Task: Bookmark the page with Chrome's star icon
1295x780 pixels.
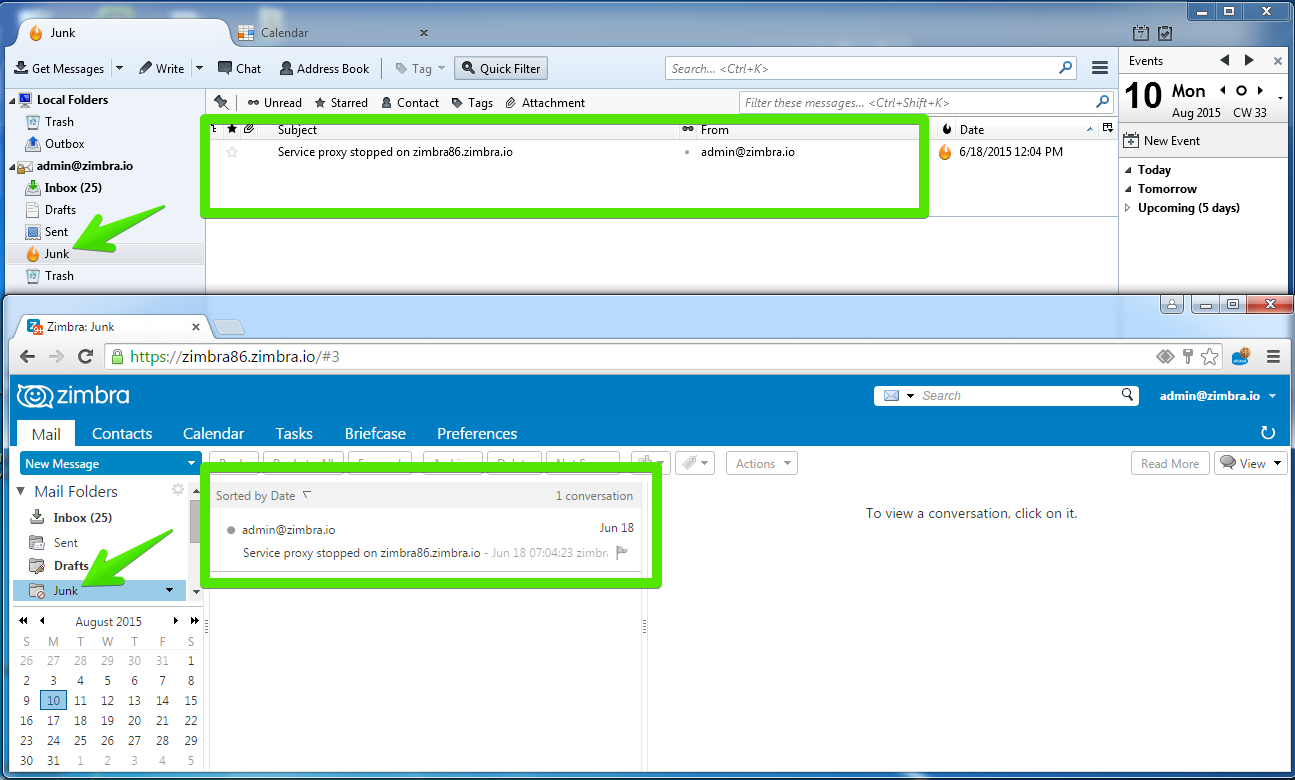Action: point(1210,356)
